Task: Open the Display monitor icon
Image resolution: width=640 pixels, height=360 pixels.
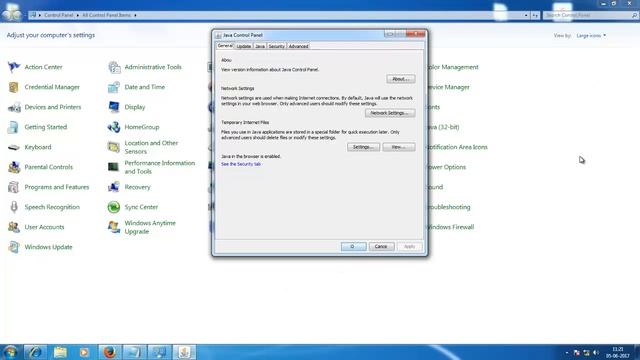Action: pyautogui.click(x=114, y=107)
